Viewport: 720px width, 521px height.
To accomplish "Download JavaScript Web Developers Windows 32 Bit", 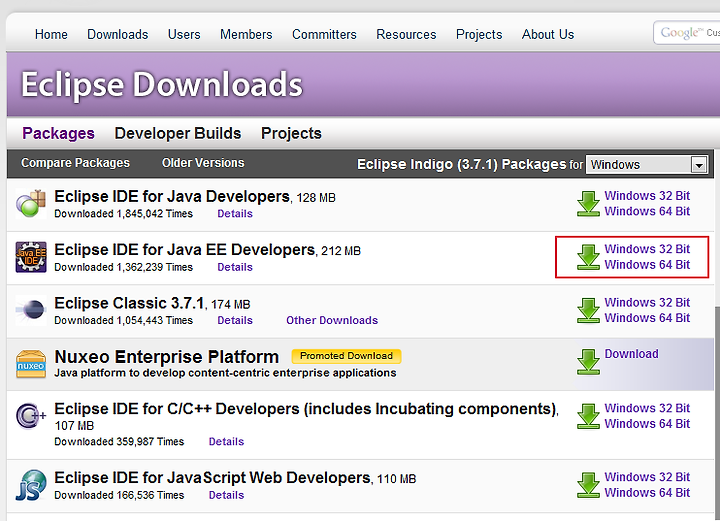I will [x=647, y=477].
